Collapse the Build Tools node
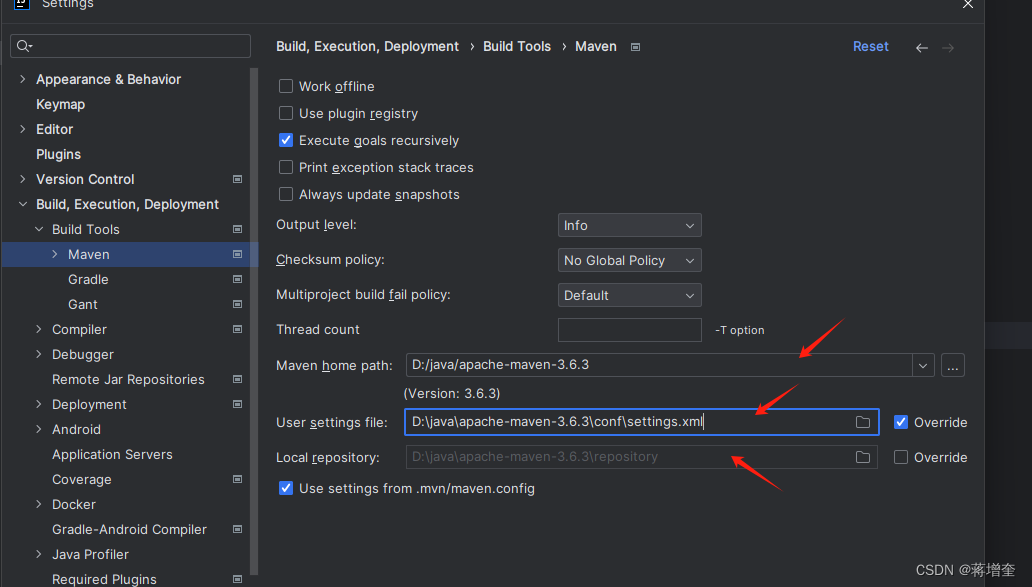 coord(39,229)
